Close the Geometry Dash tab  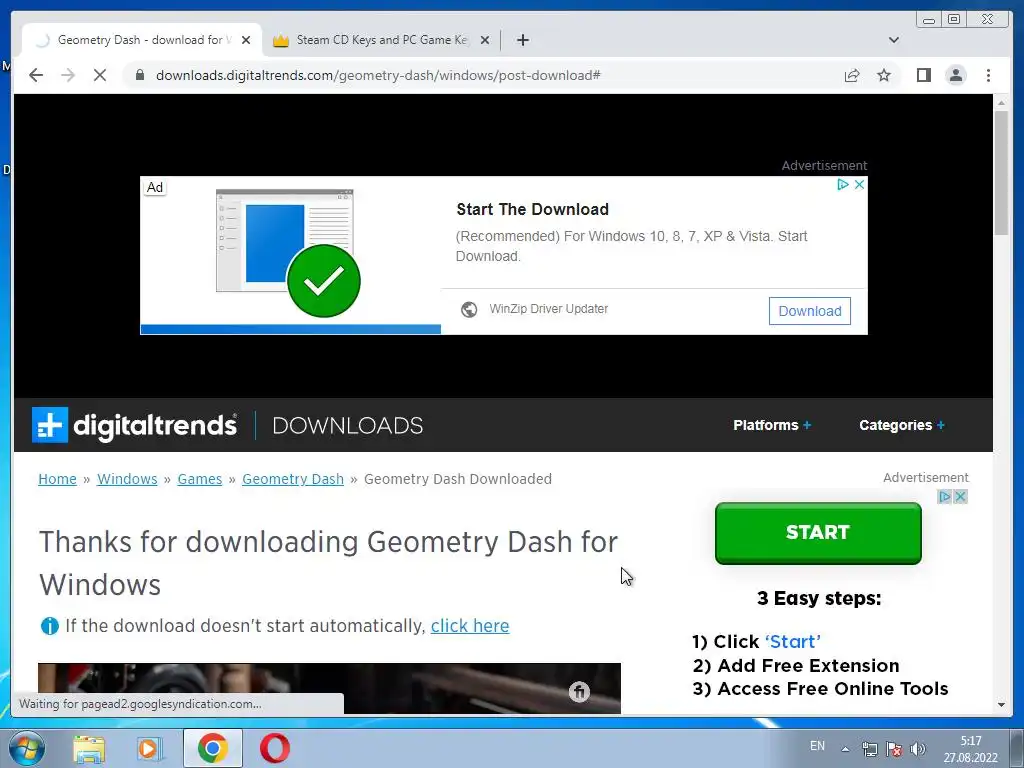tap(246, 40)
